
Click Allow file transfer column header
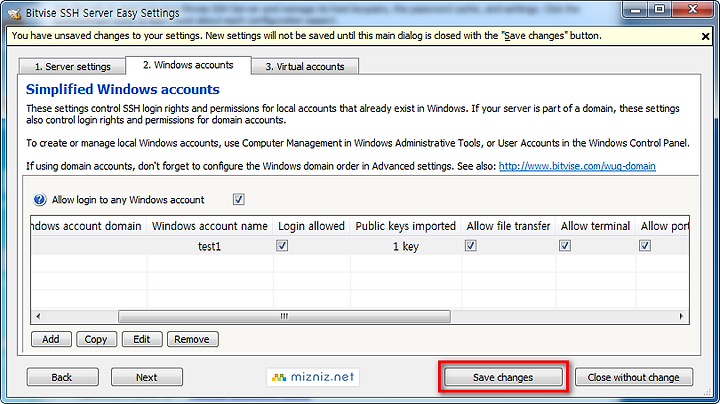click(x=508, y=226)
